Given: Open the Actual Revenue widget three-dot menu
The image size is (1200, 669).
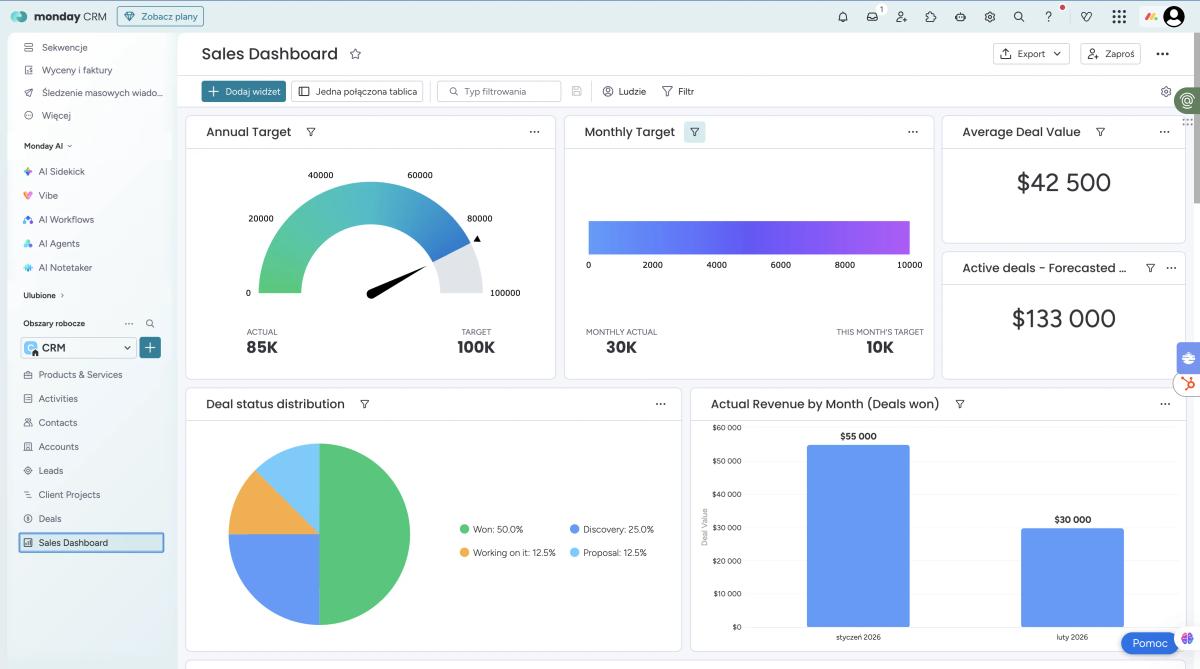Looking at the screenshot, I should tap(1165, 404).
